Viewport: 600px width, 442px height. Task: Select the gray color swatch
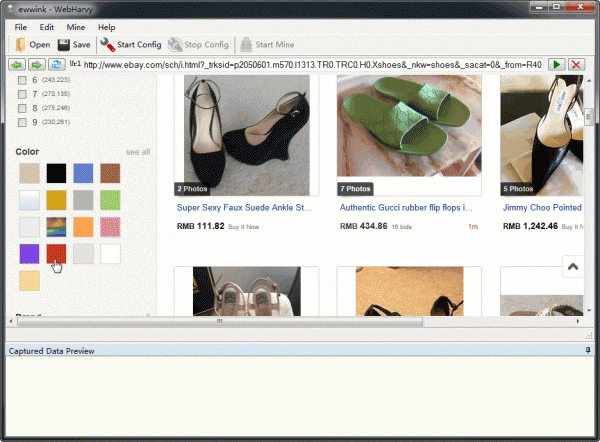83,200
